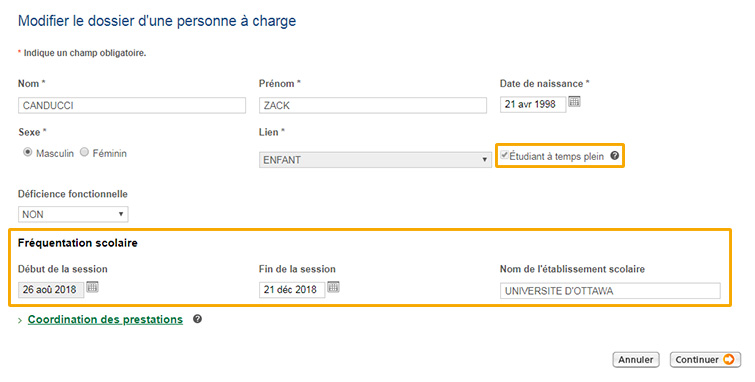Open the calendar icon beside Fin de la session
This screenshot has height=382, width=755.
pyautogui.click(x=333, y=287)
